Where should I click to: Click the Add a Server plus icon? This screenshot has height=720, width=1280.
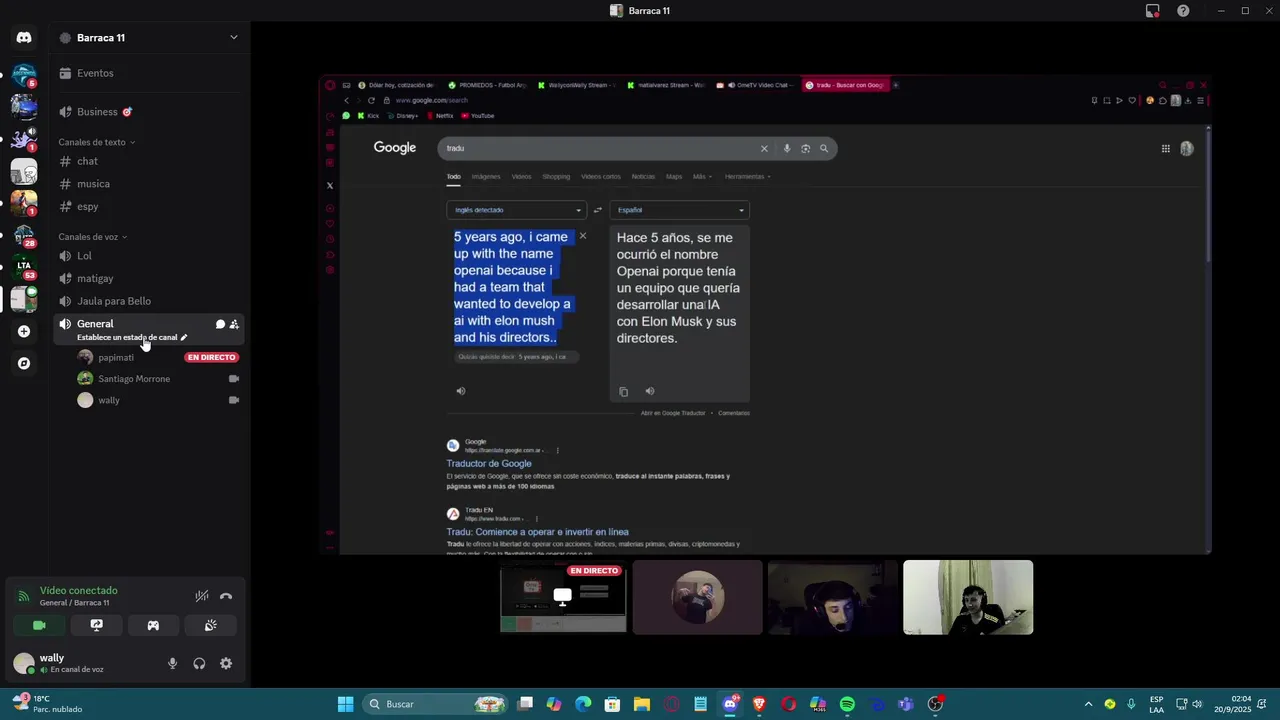tap(24, 331)
